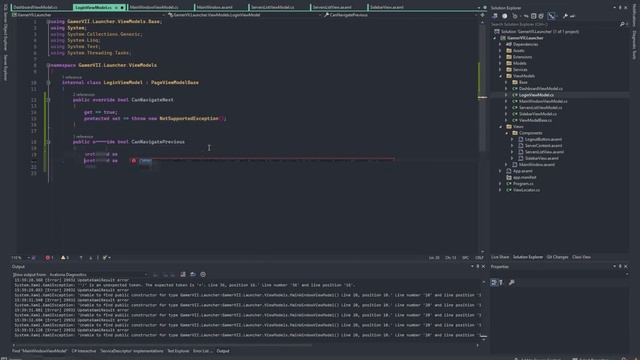Select DashboardViewModel.cs in Solution Explorer

pos(540,89)
